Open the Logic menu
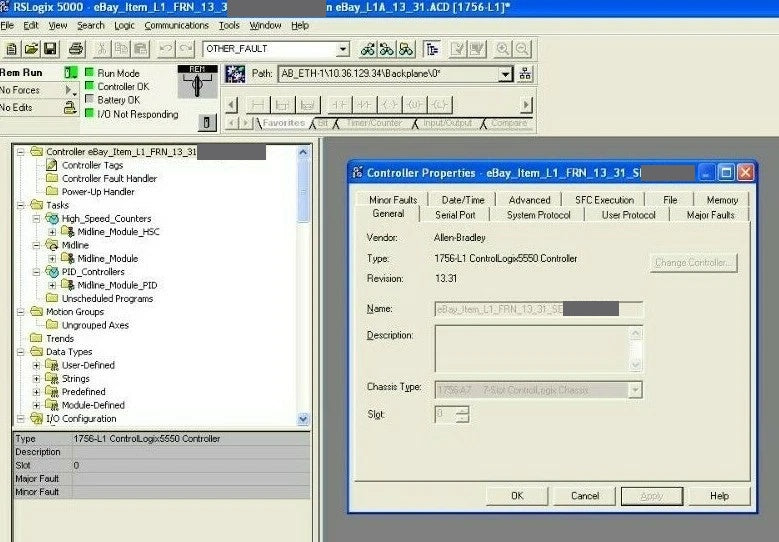This screenshot has width=779, height=542. tap(124, 25)
